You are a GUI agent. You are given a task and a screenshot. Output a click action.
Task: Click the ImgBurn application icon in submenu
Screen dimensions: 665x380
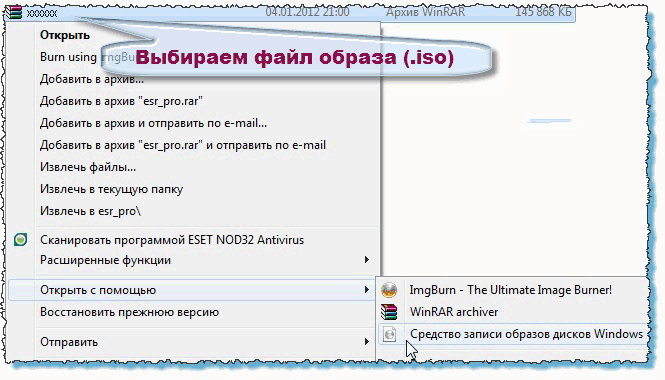pos(389,290)
